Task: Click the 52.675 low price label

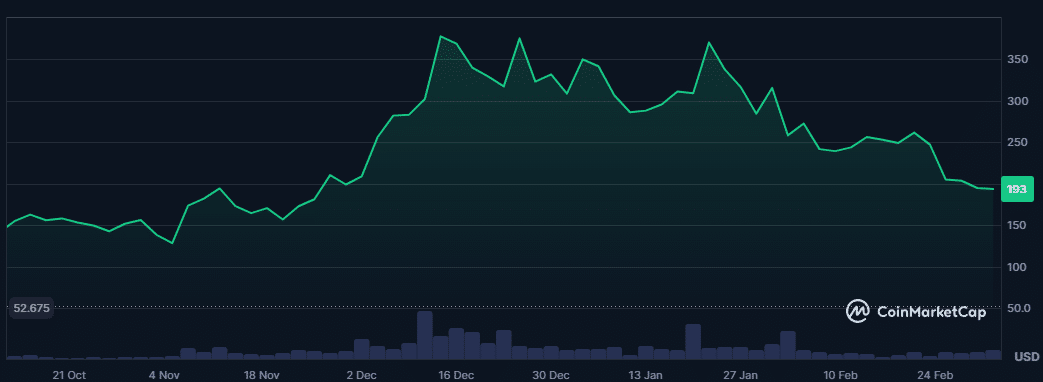Action: pos(31,309)
